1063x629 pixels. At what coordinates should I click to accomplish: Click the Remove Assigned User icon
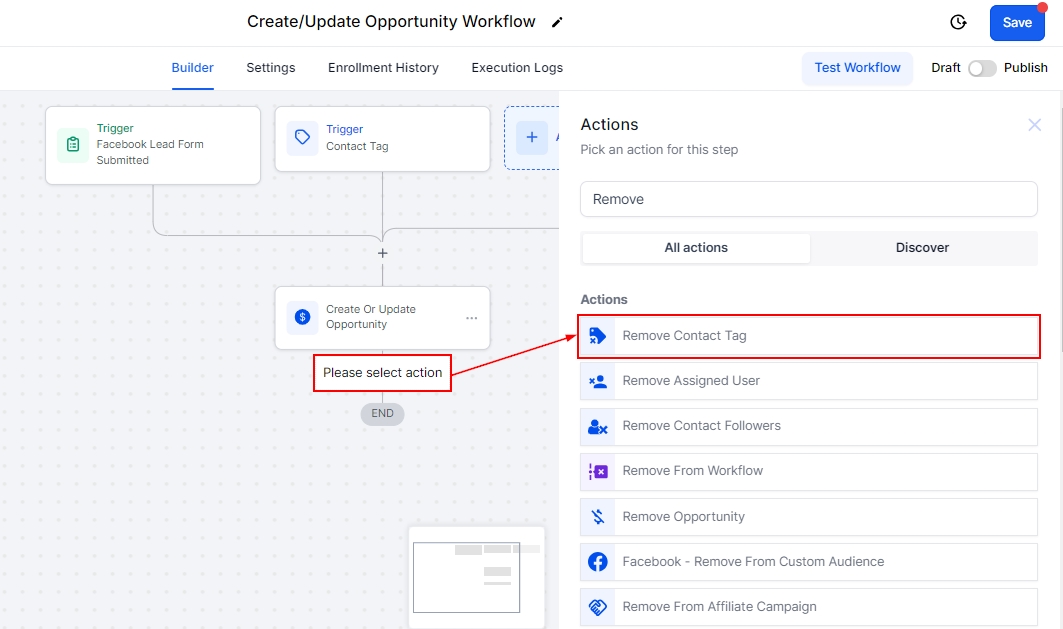598,381
